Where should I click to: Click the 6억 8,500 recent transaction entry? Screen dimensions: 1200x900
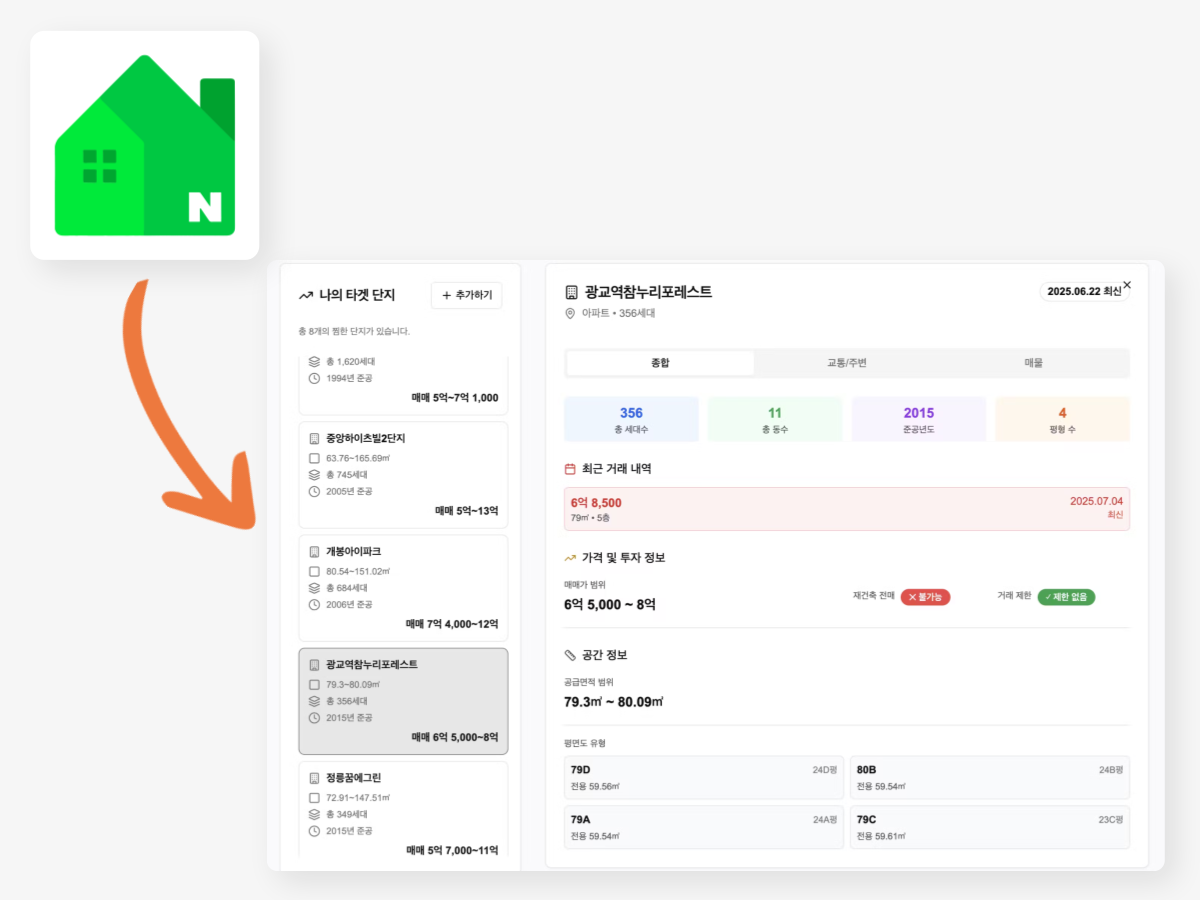847,509
